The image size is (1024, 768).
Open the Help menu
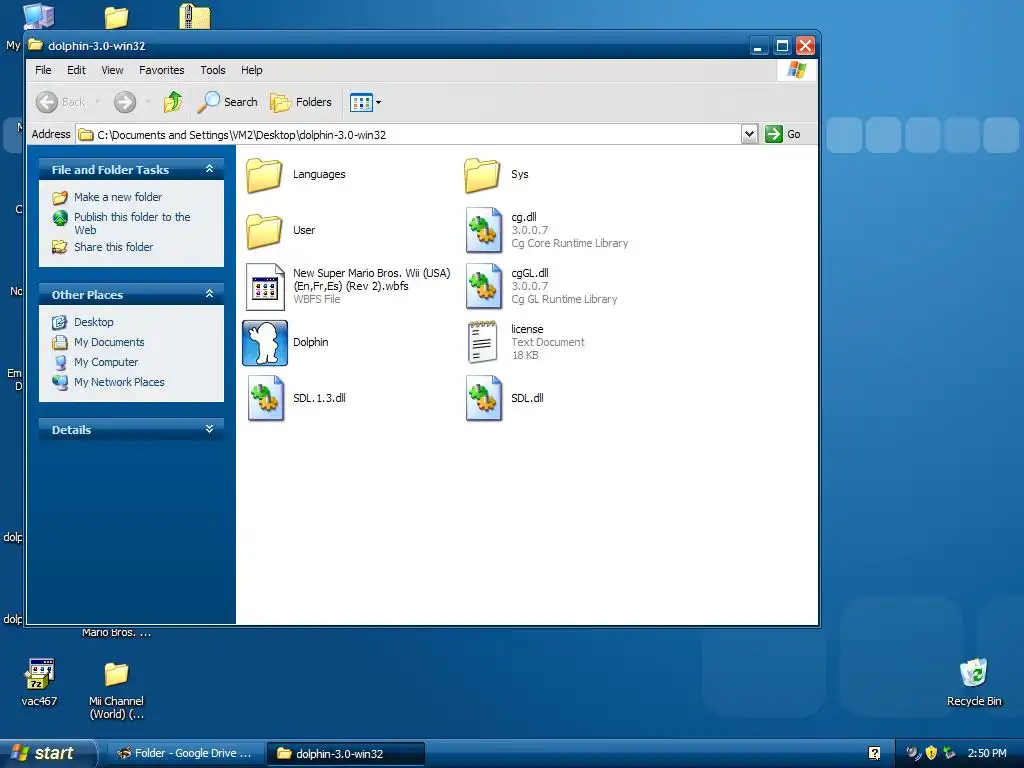coord(251,70)
